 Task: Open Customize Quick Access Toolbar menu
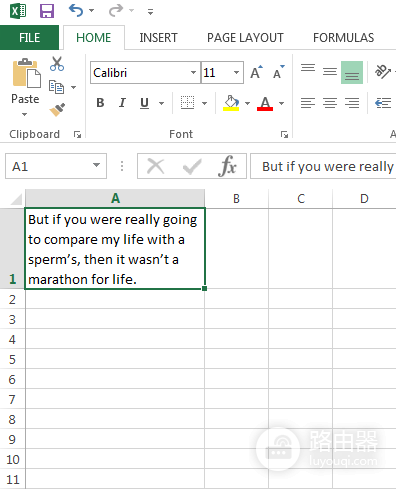[x=151, y=12]
